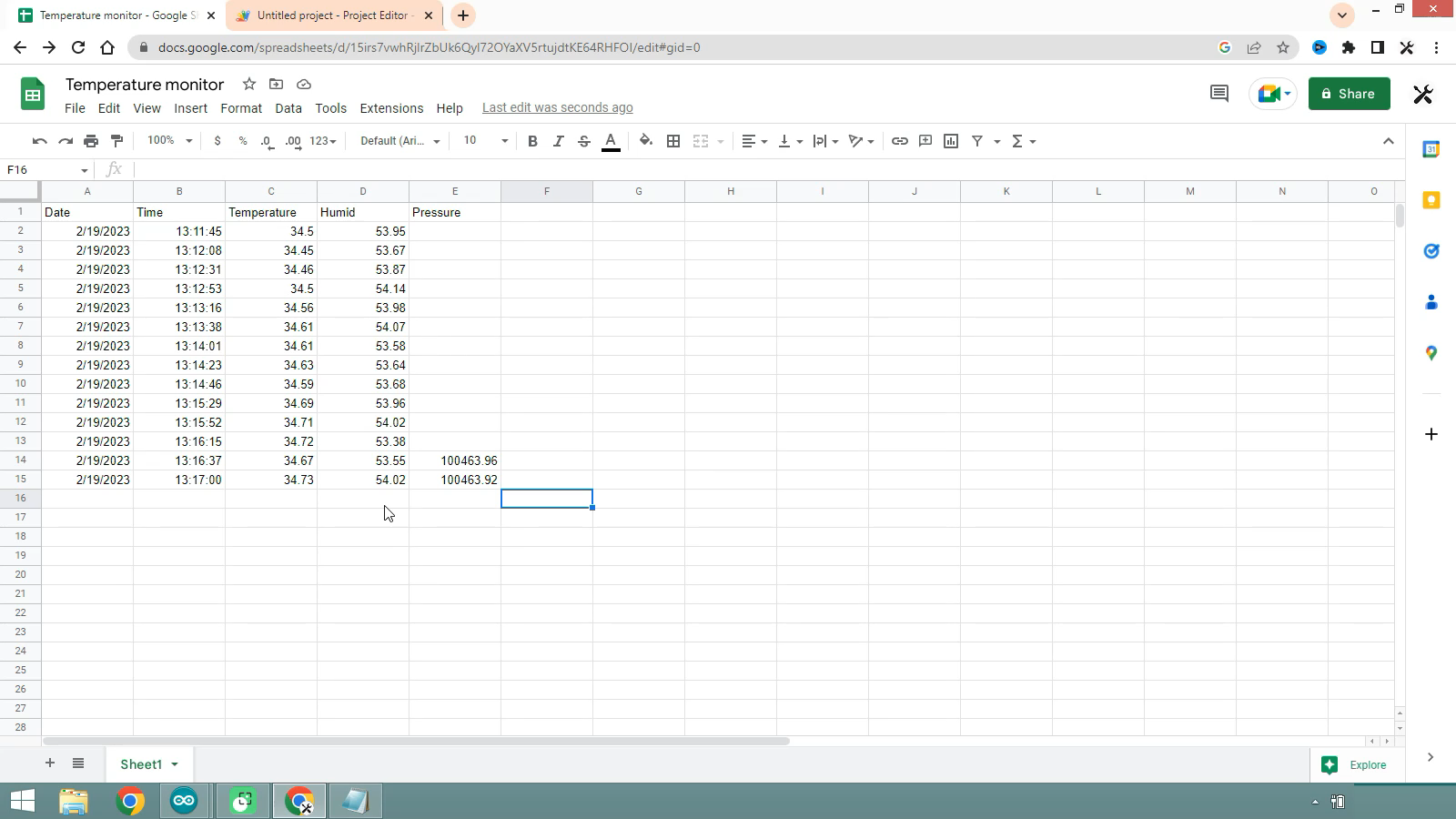Image resolution: width=1456 pixels, height=819 pixels.
Task: Click the Name box showing F16
Action: point(47,170)
